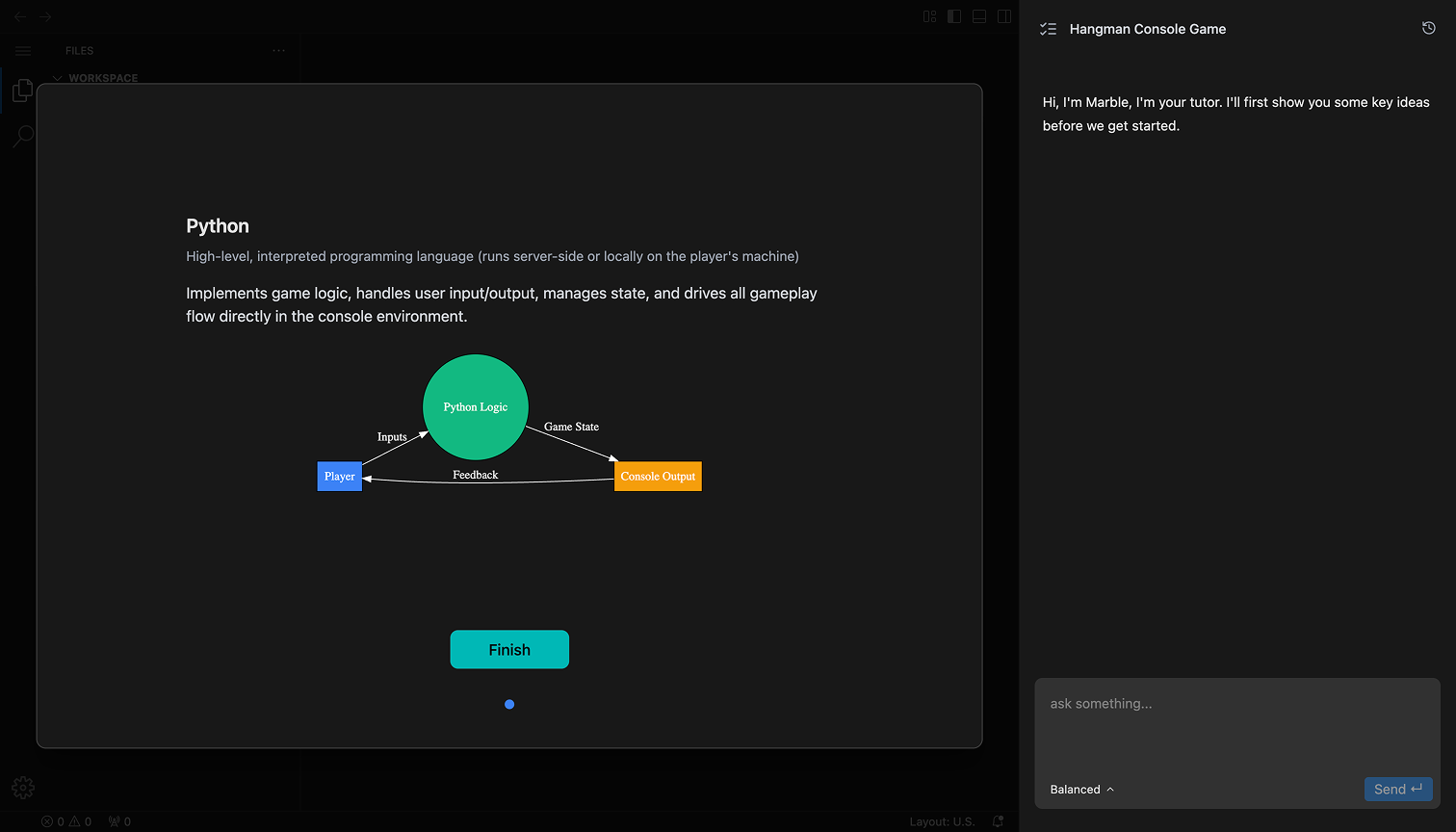Click Layout: U.S. in the status bar
Viewport: 1456px width, 832px height.
[941, 821]
